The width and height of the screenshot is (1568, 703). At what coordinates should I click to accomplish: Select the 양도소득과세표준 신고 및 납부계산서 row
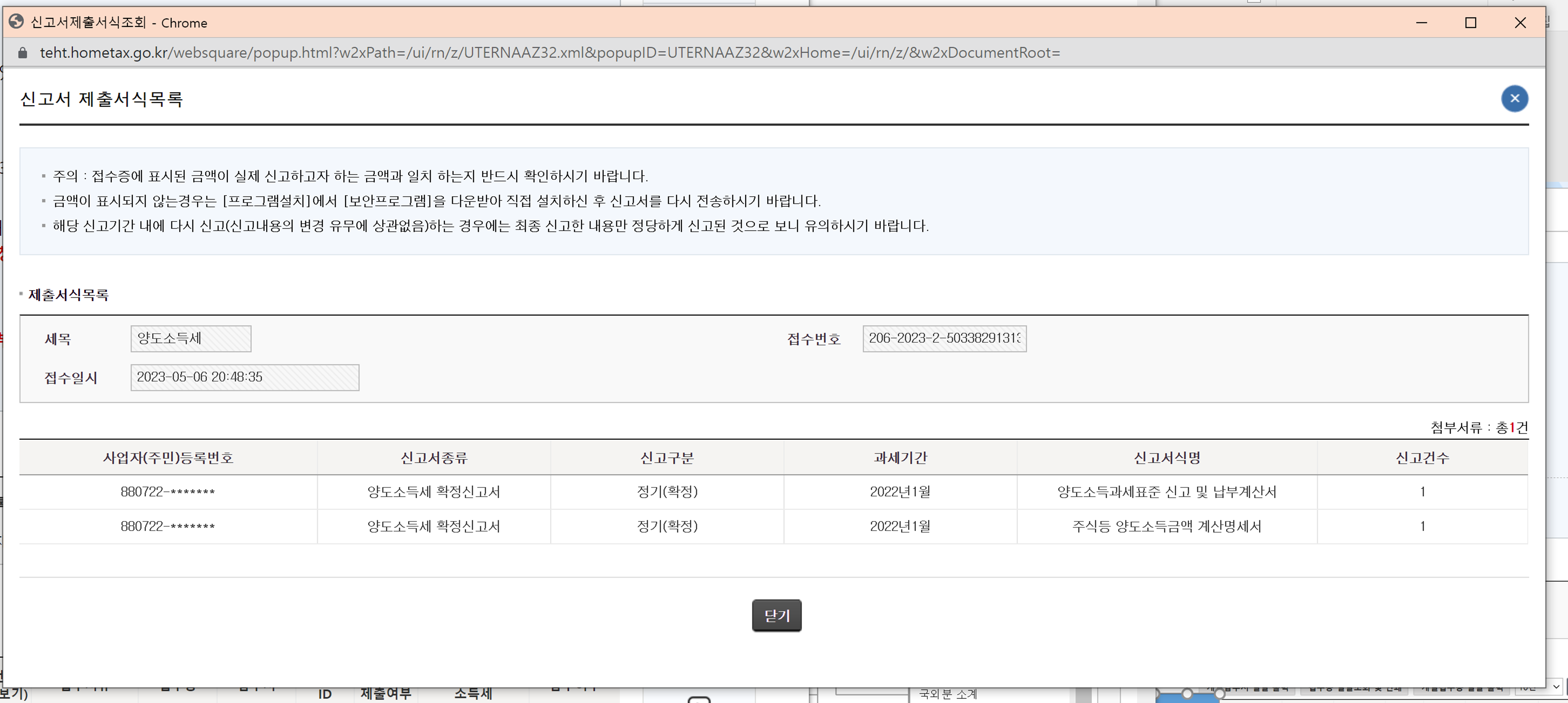click(x=1166, y=492)
